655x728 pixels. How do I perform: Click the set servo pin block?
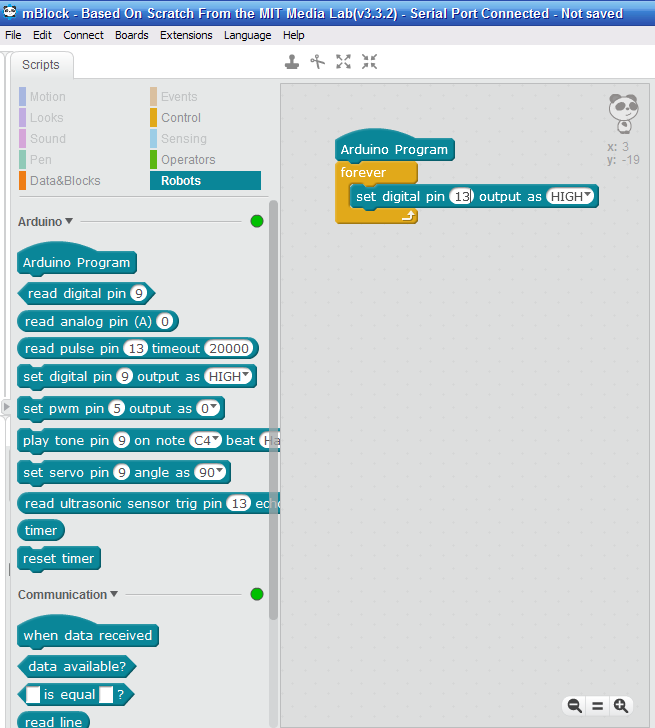[x=123, y=473]
